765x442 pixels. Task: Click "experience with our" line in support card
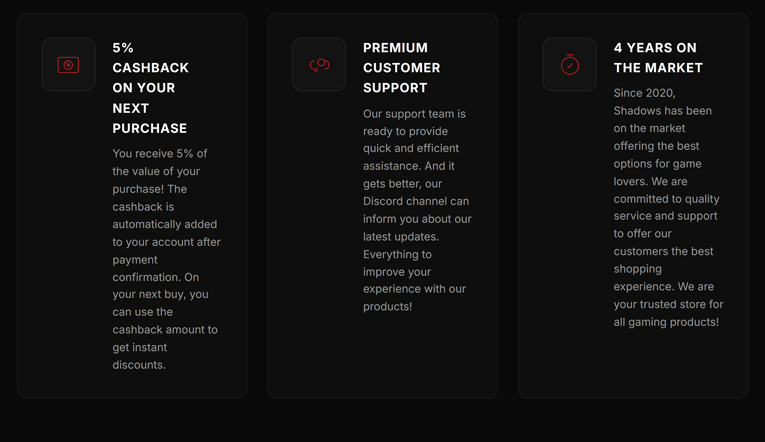click(414, 289)
